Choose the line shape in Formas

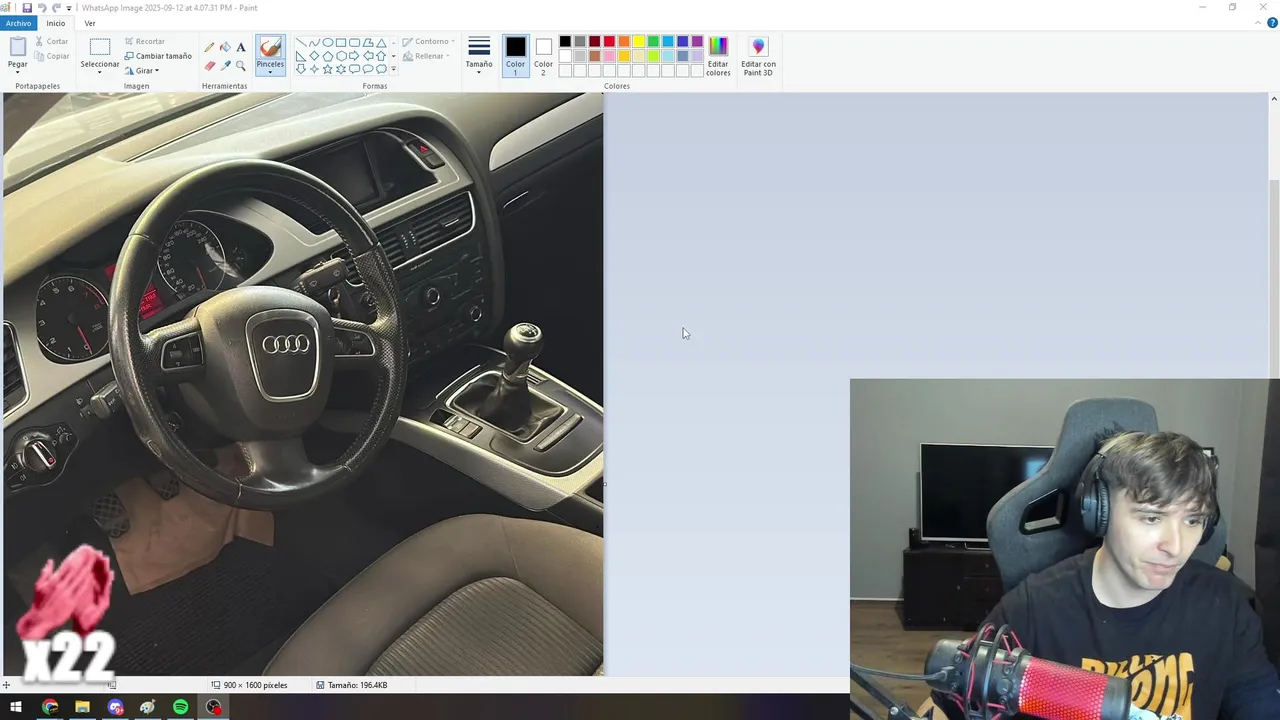[x=300, y=43]
